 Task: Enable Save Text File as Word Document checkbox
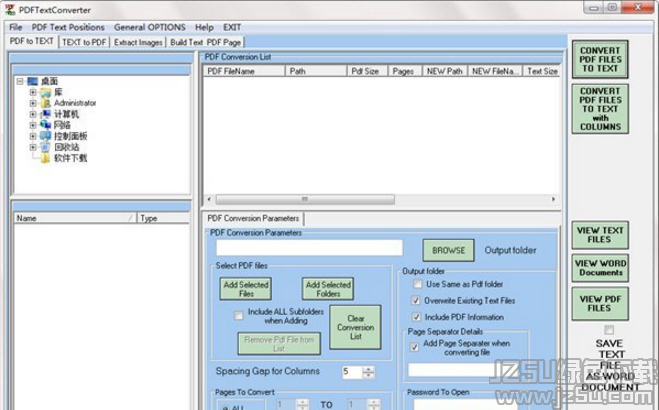tap(609, 330)
